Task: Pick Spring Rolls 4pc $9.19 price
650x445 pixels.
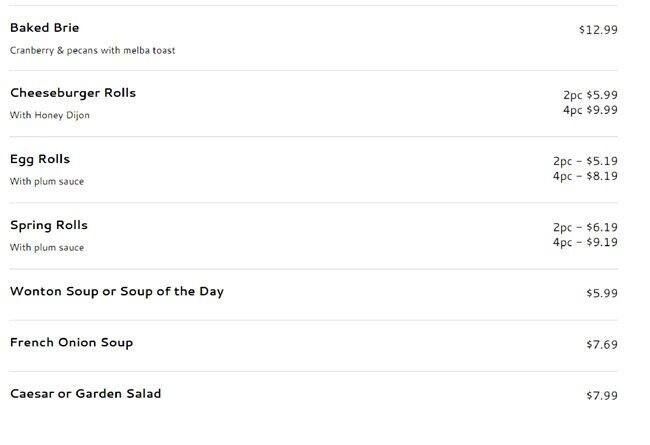Action: [585, 242]
